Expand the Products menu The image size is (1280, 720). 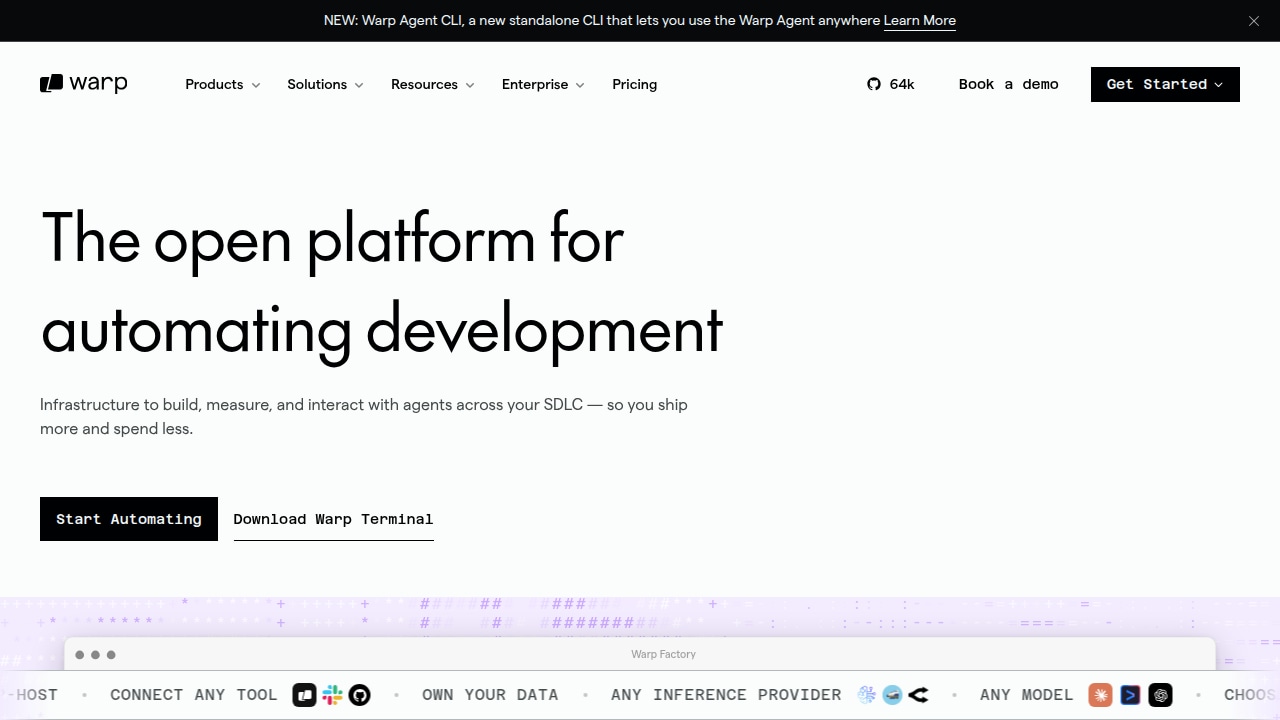pos(223,84)
